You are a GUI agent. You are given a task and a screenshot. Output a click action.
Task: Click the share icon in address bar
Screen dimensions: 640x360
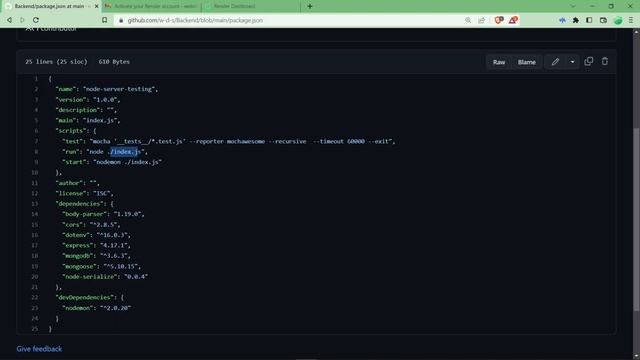pos(482,20)
